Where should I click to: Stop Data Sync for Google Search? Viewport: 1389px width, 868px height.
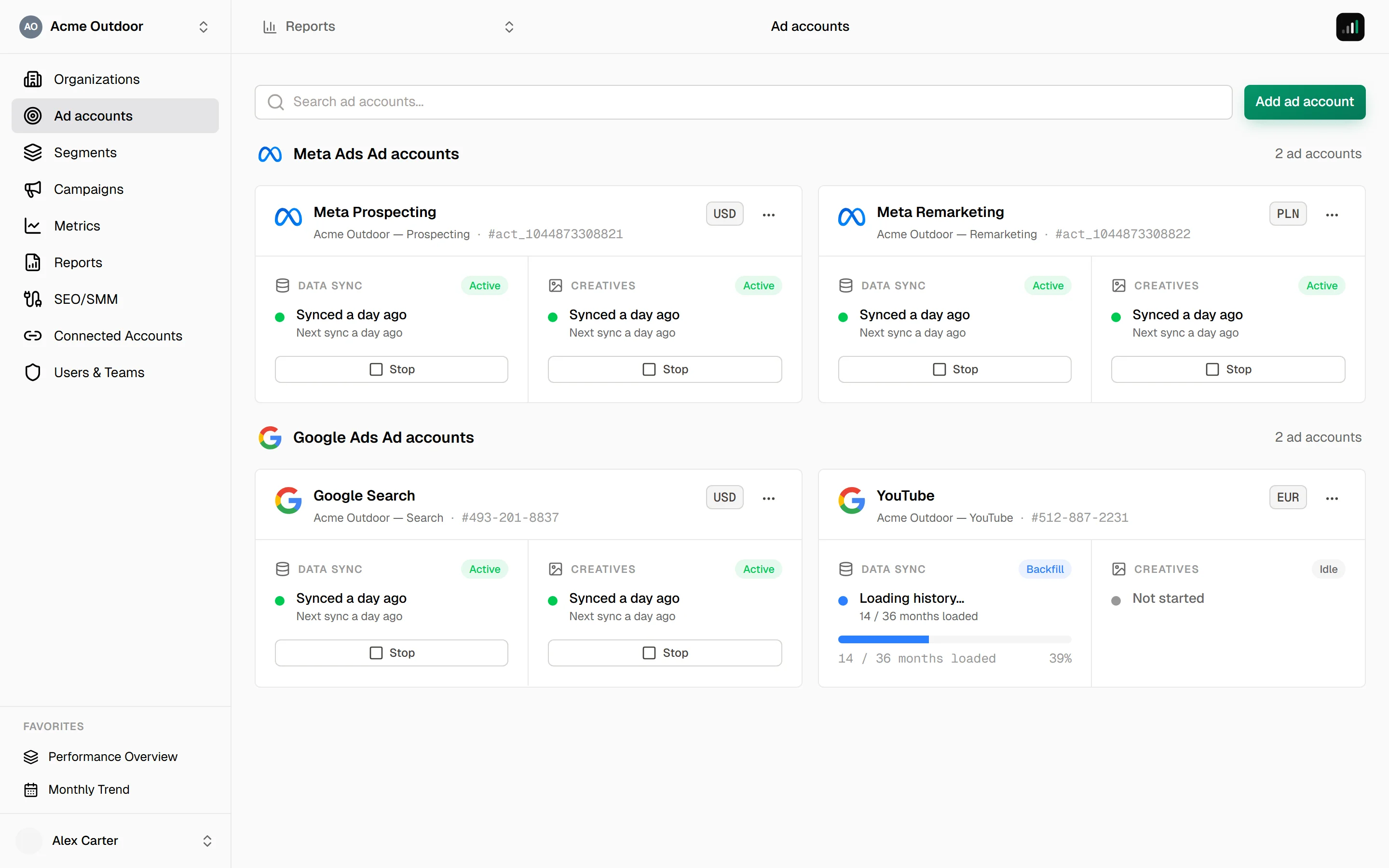click(392, 653)
